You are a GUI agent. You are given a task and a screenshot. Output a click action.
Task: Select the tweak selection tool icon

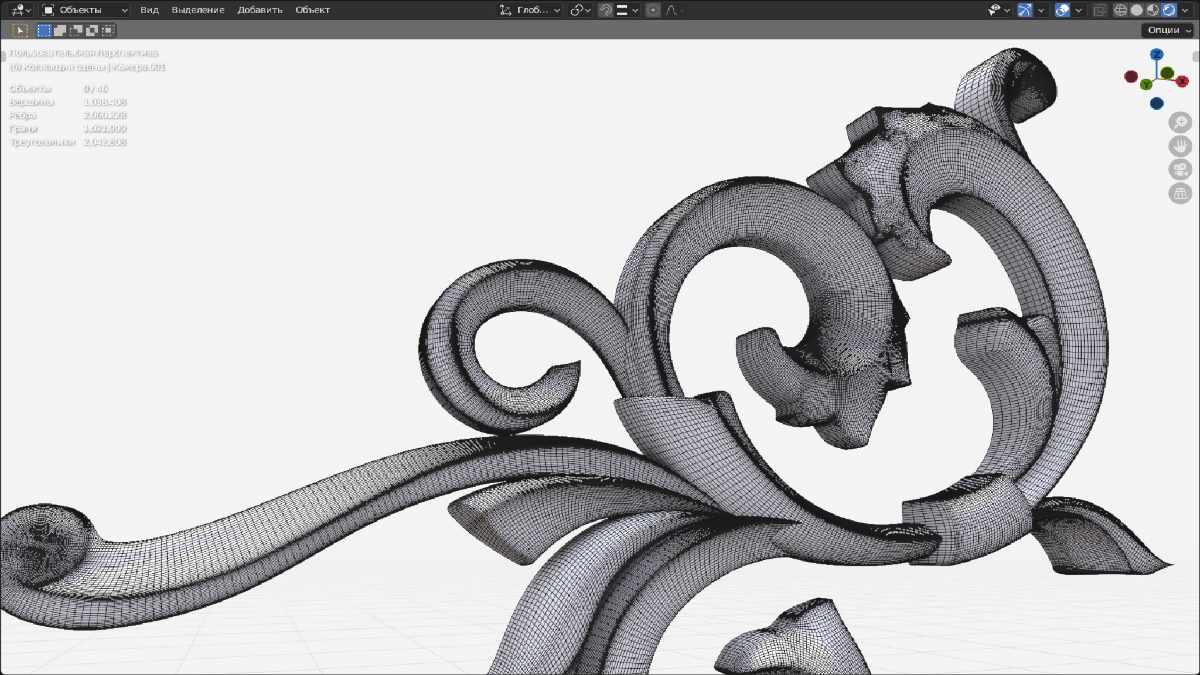(19, 30)
